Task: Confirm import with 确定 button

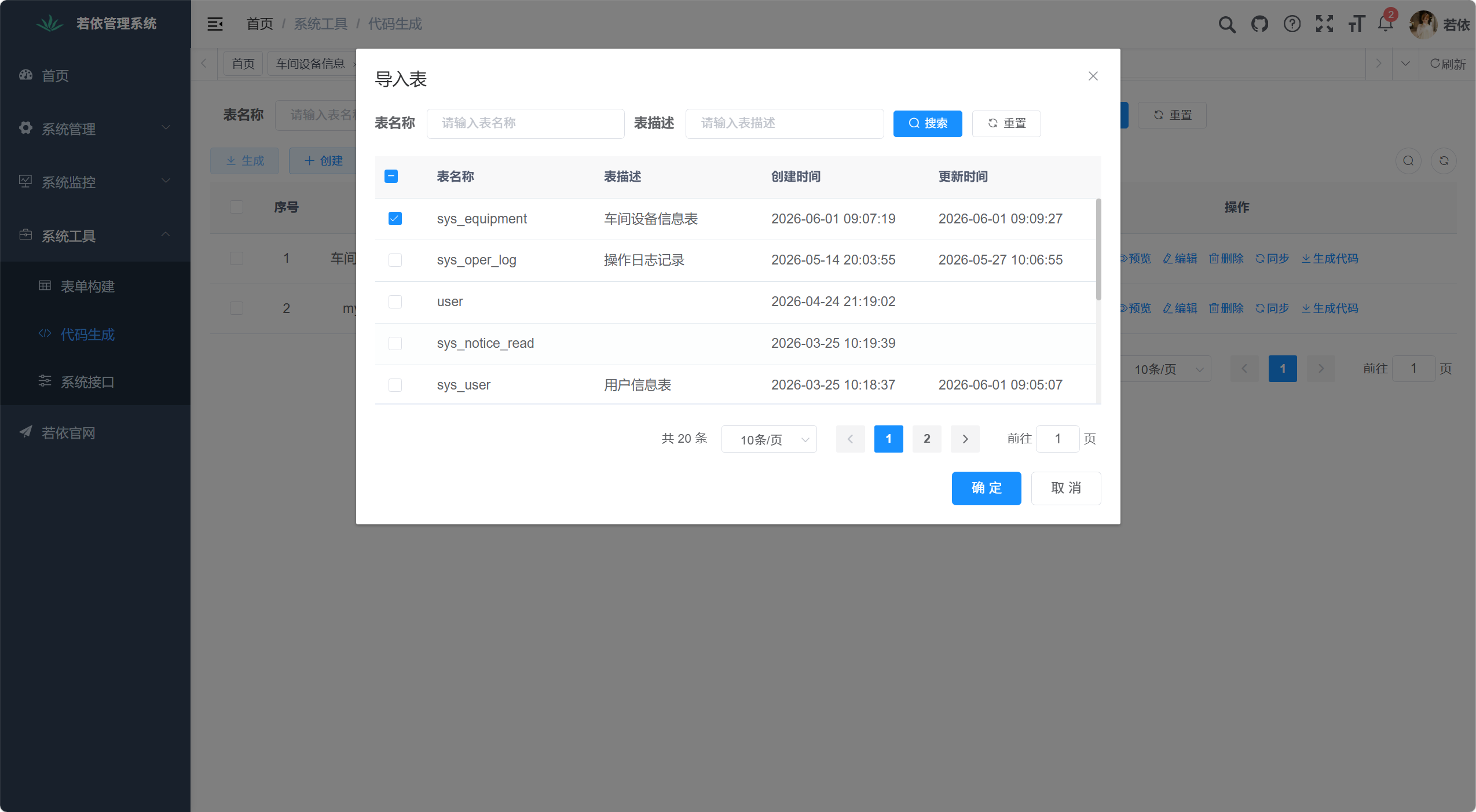Action: (x=986, y=488)
